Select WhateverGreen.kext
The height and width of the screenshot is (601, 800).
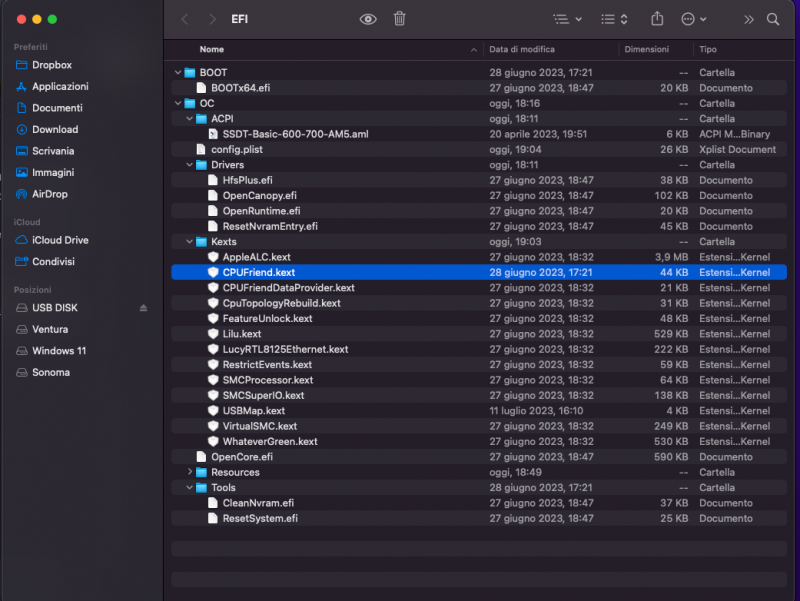(479, 441)
